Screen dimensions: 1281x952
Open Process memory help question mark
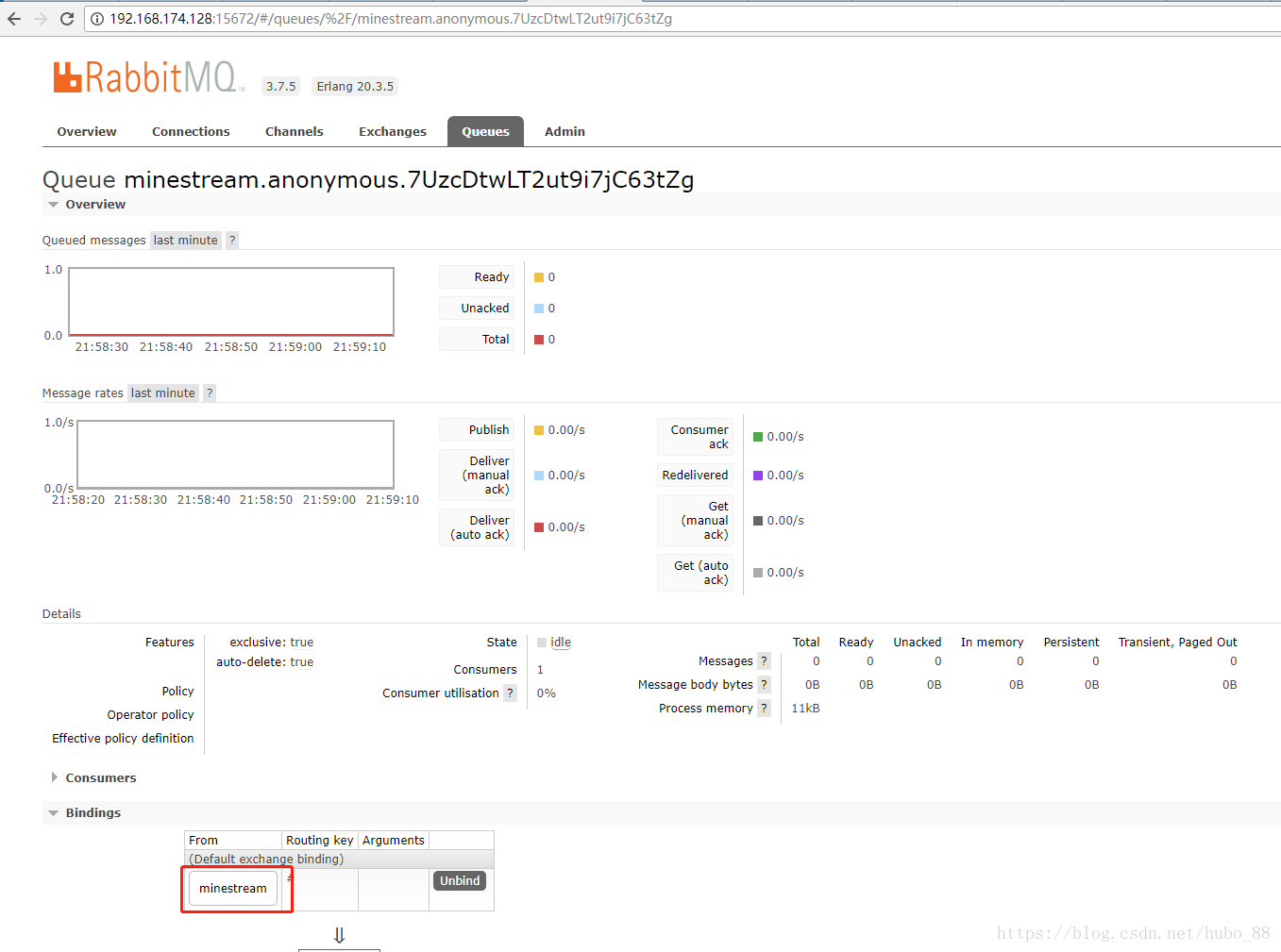[764, 709]
